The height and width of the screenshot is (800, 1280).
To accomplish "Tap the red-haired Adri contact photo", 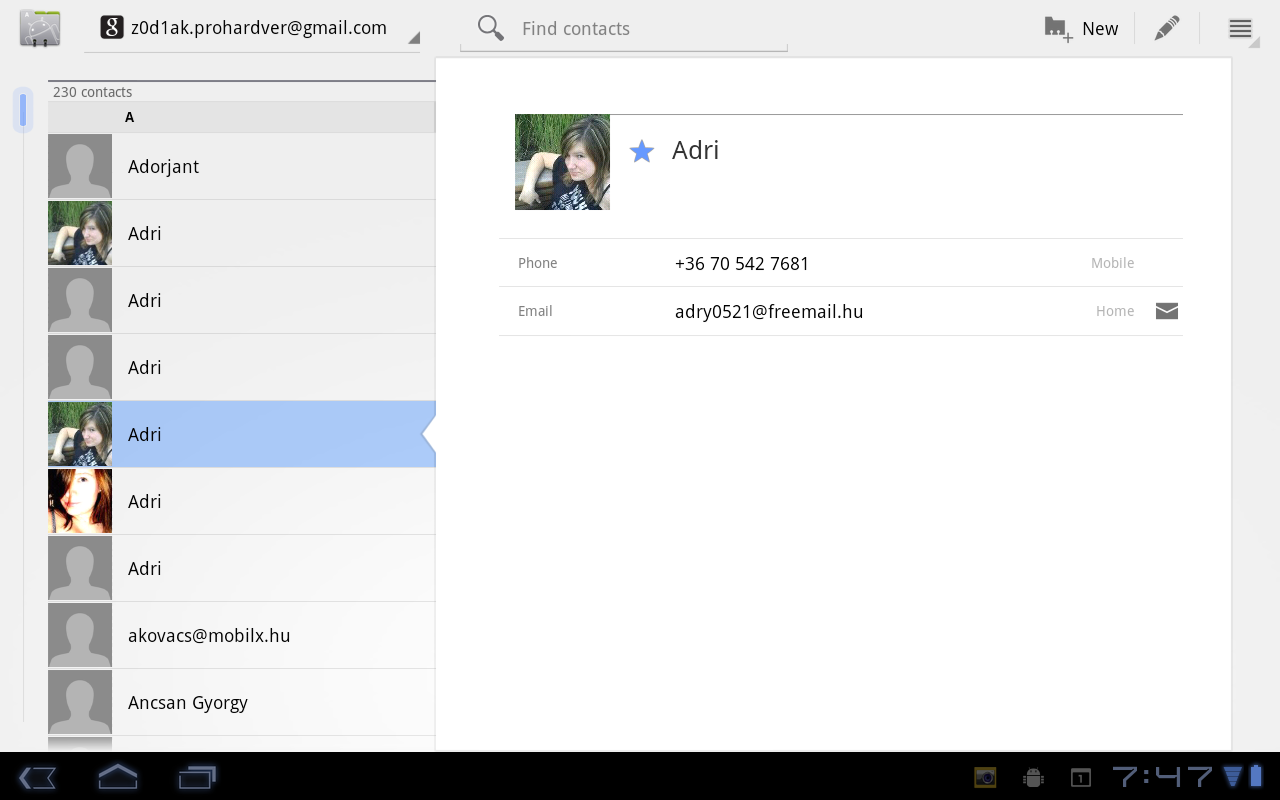I will pos(80,501).
